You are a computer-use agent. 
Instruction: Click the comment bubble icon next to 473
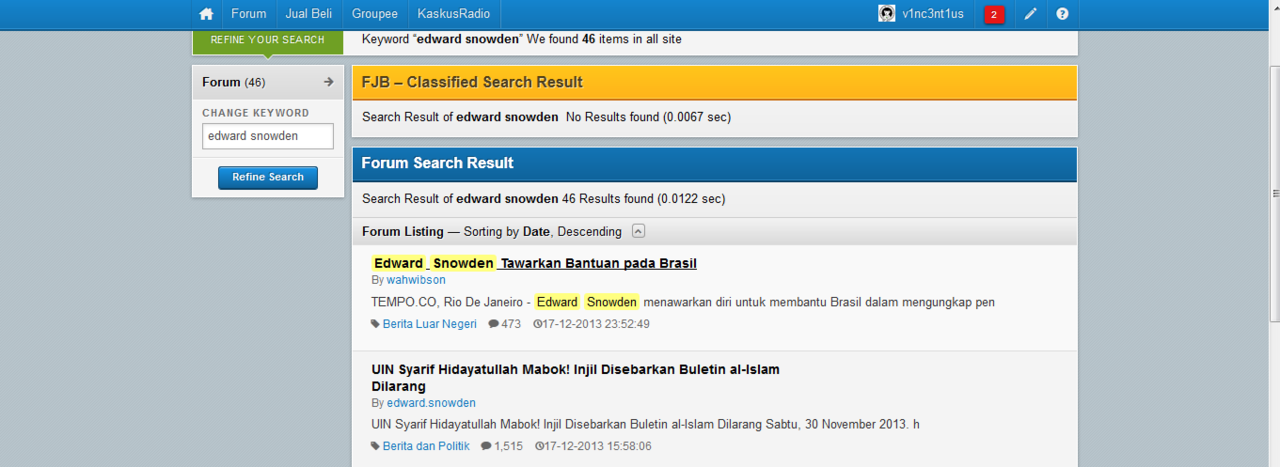pyautogui.click(x=493, y=324)
